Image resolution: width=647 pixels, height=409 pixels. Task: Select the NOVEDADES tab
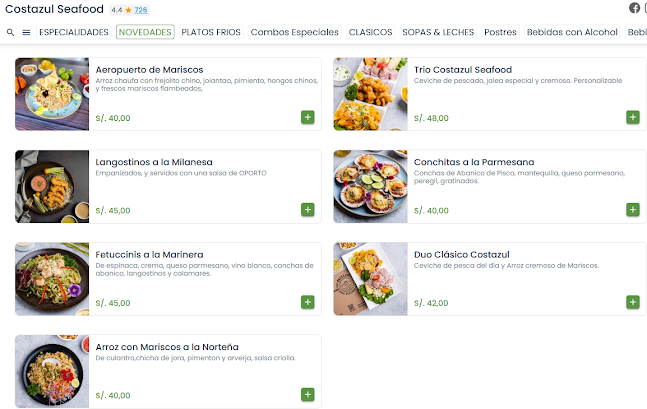point(145,32)
